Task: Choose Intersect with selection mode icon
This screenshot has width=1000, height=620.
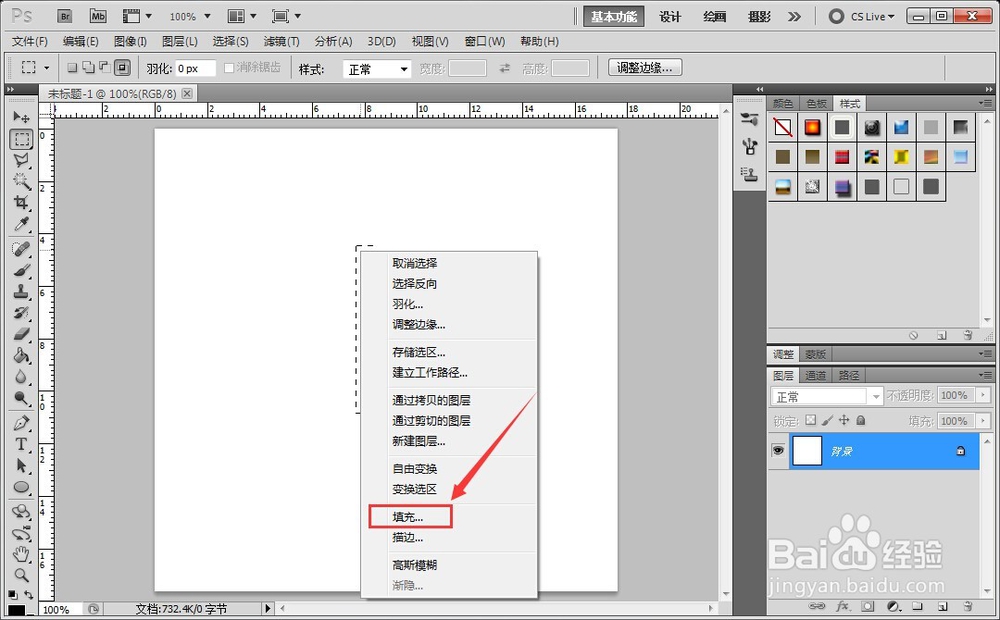Action: 122,67
